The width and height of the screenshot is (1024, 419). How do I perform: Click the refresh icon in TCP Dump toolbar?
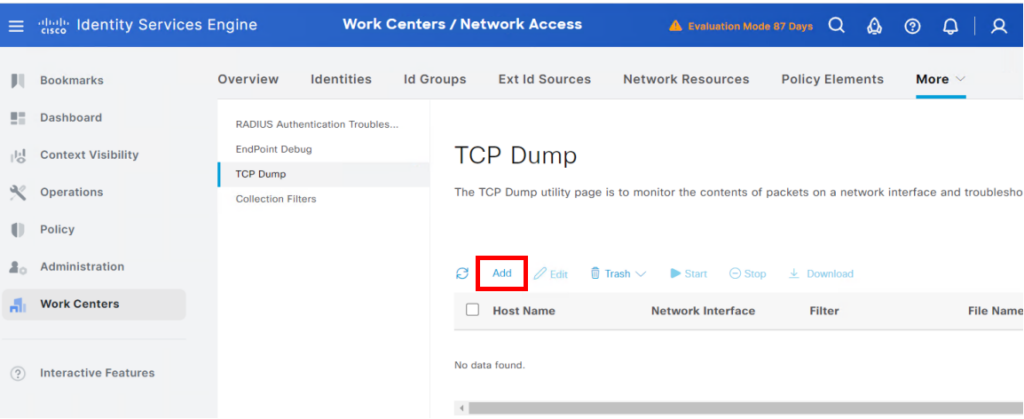[461, 273]
